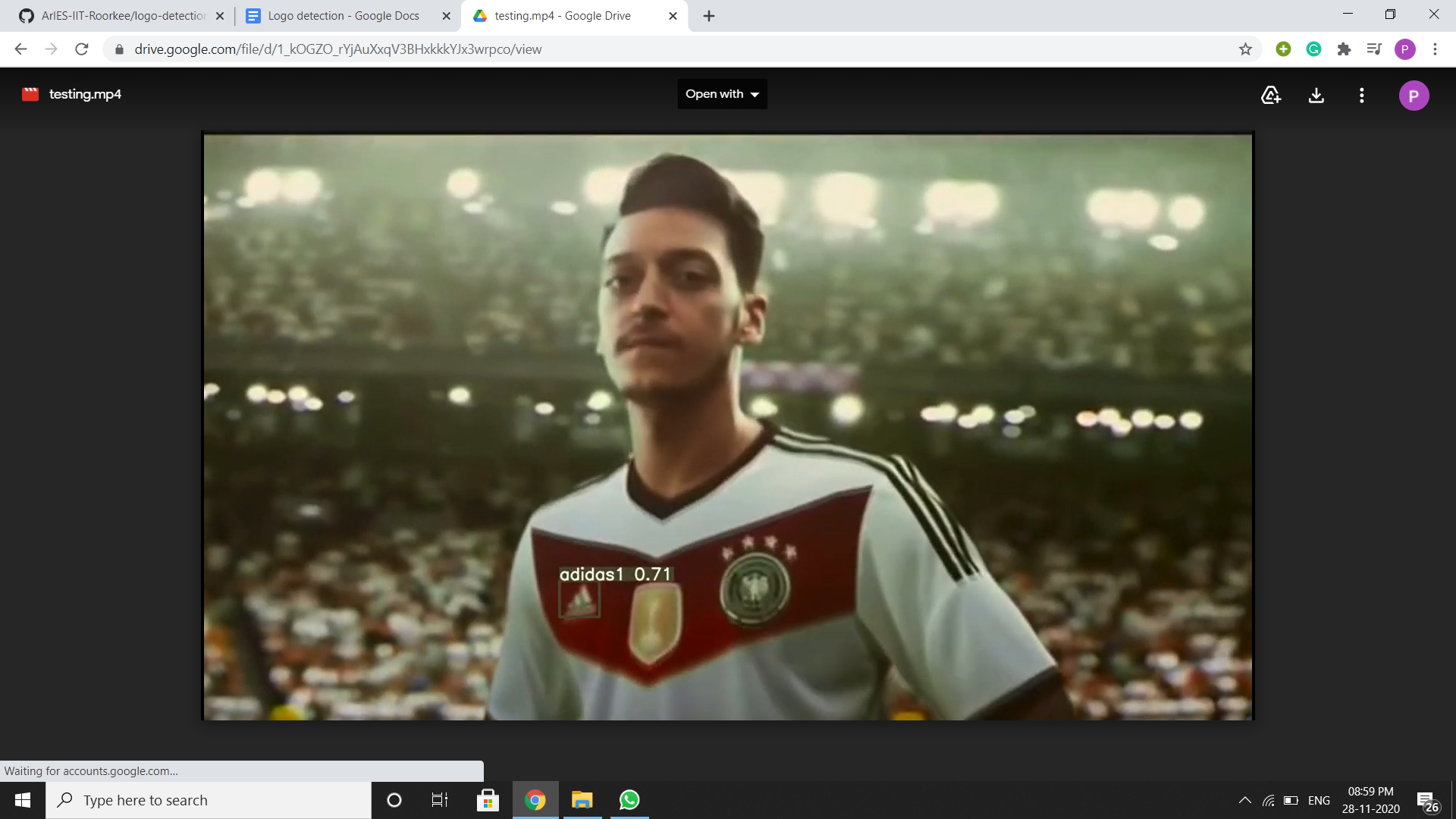The height and width of the screenshot is (819, 1456).
Task: Open the Google account avatar in viewer
Action: 1414,96
